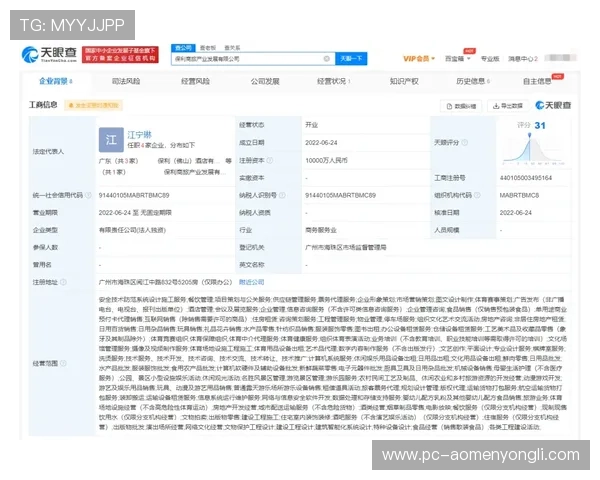This screenshot has height=480, width=600.
Task: Open the 百宝箱 dropdown menu
Action: pos(457,59)
